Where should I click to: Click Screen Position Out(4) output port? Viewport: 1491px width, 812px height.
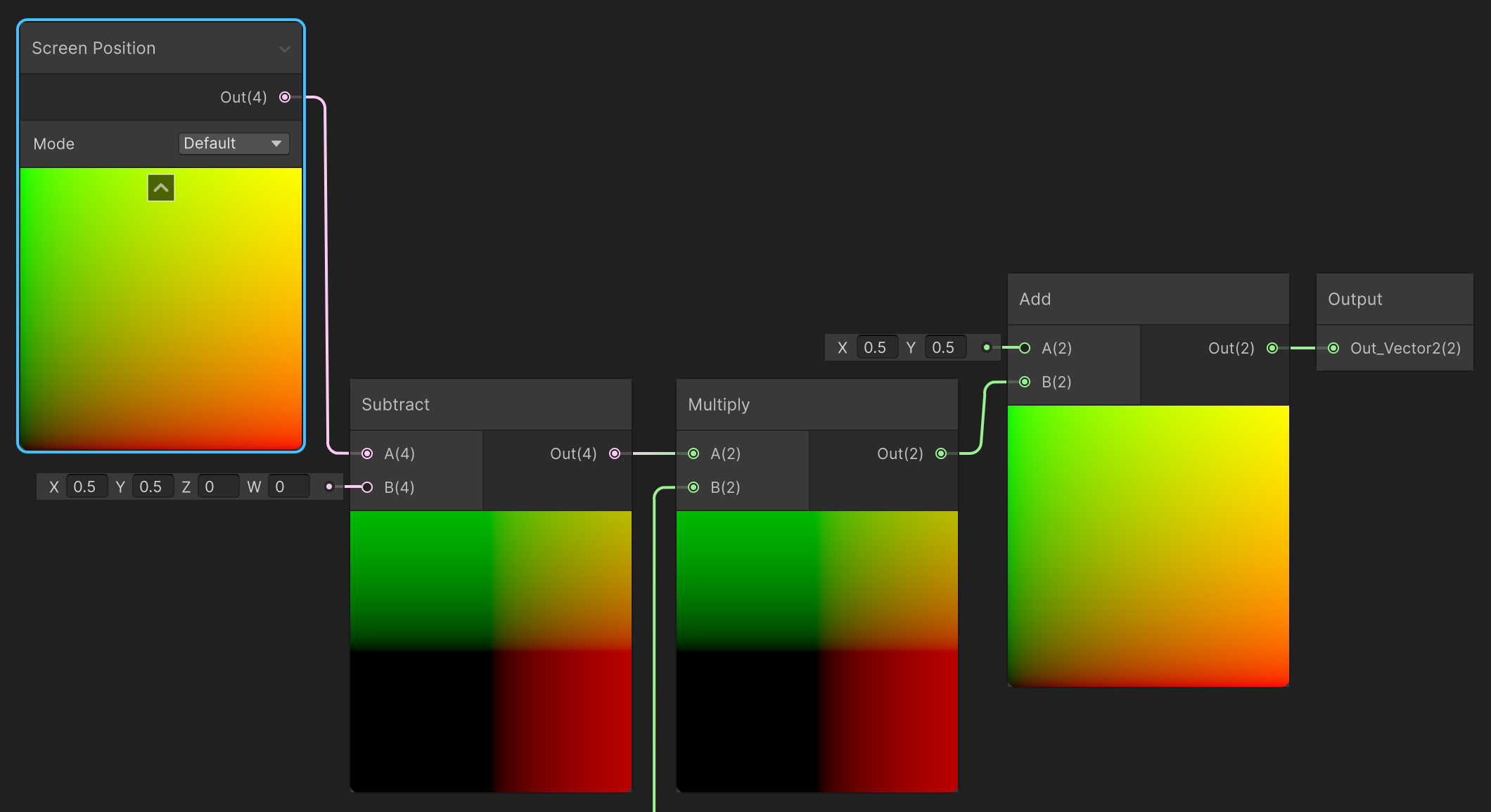click(x=285, y=97)
